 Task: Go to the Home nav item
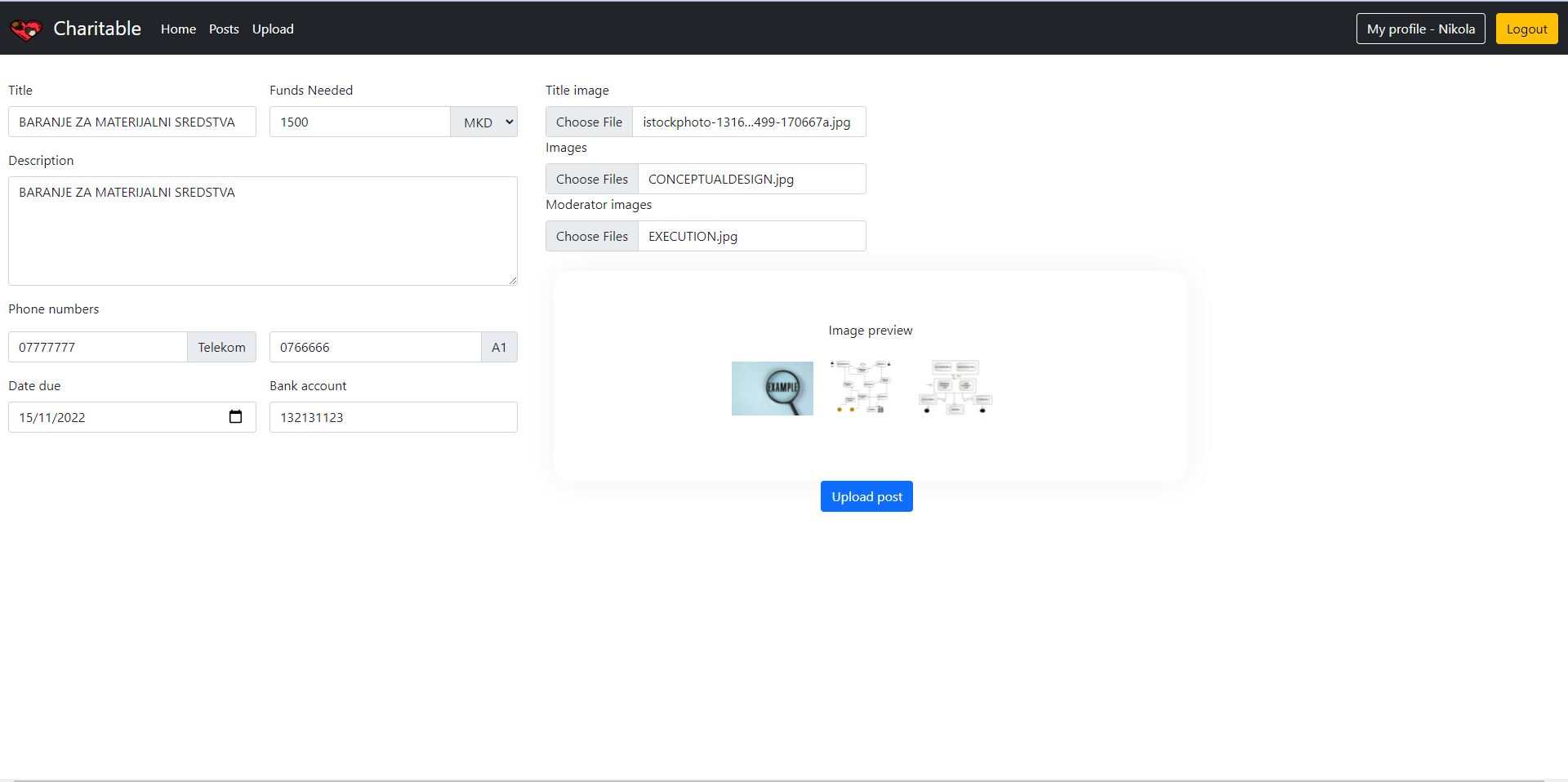[x=178, y=29]
